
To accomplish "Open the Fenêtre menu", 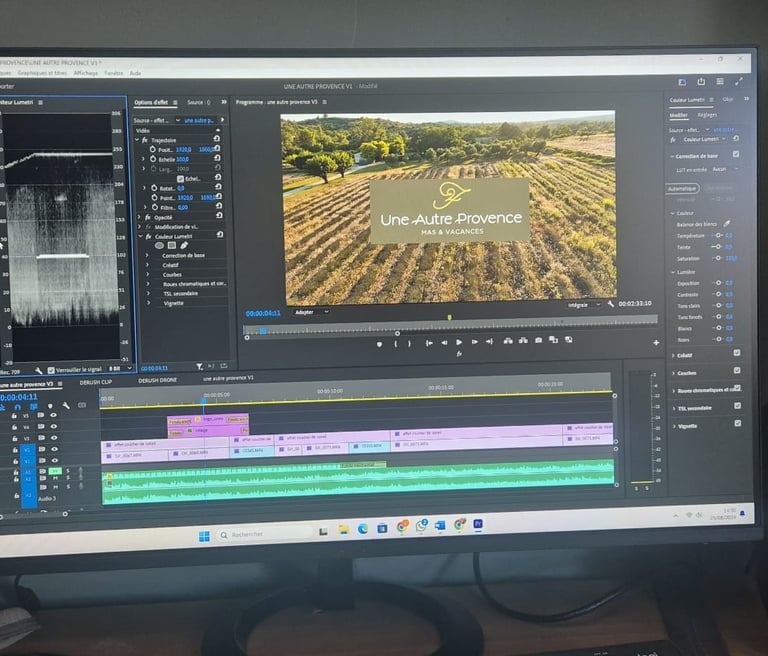I will click(114, 73).
